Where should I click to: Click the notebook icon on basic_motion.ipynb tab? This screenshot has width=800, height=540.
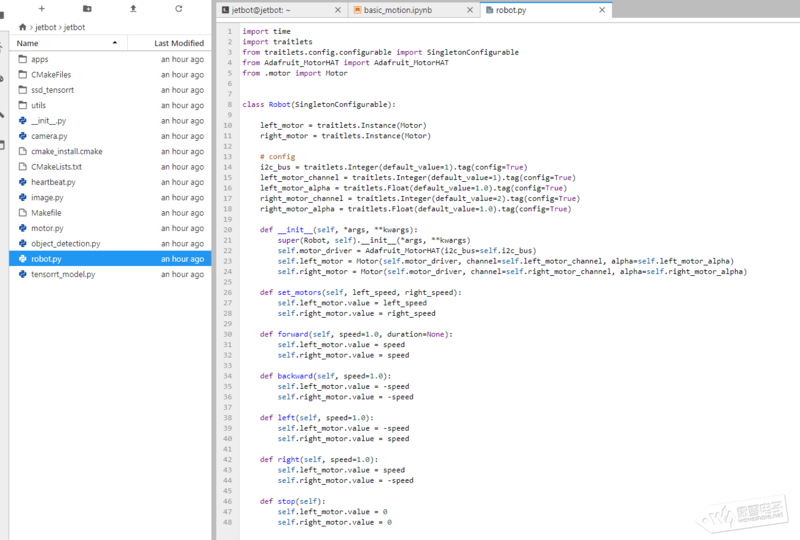358,10
